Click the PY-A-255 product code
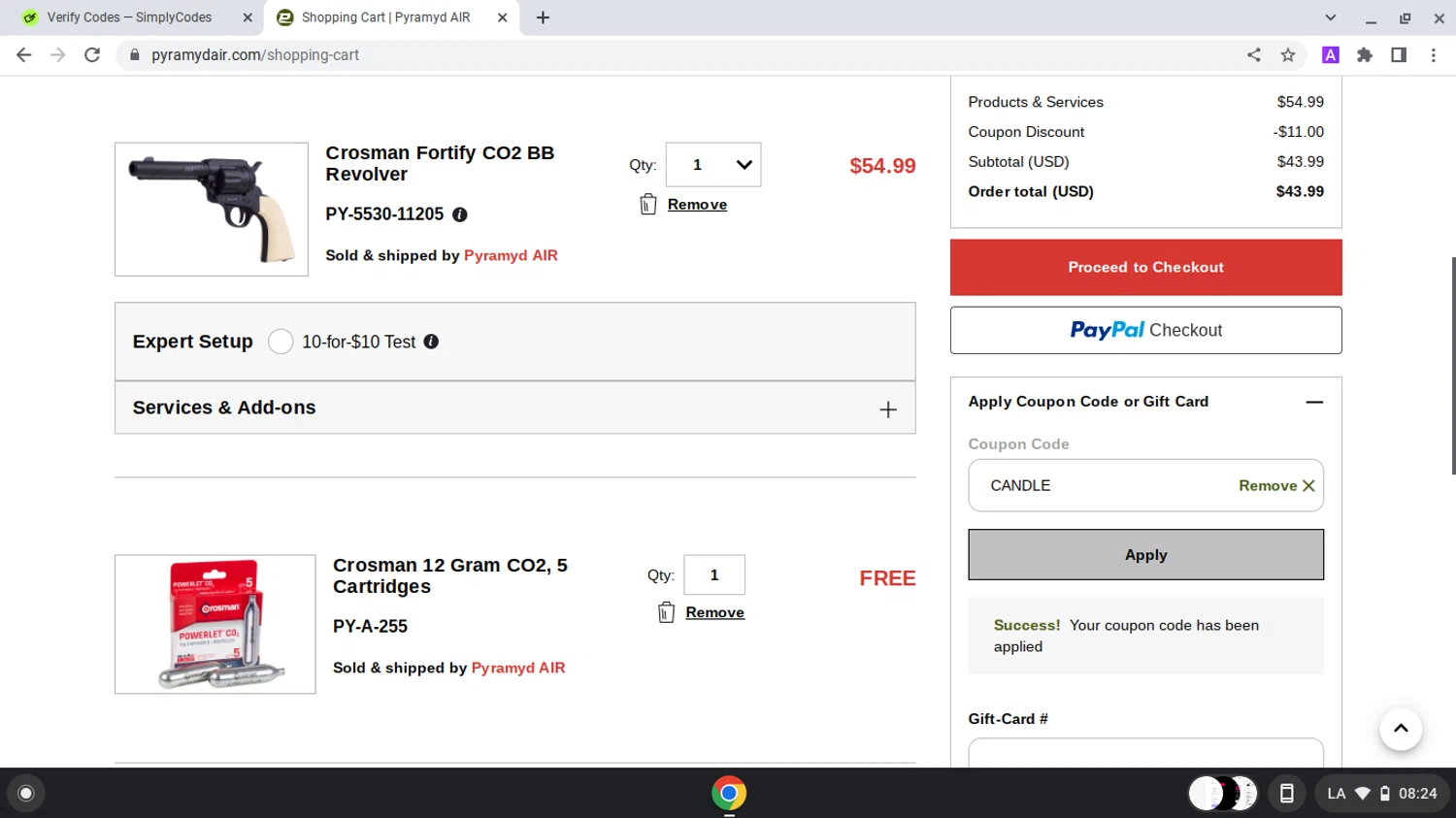The width and height of the screenshot is (1456, 818). 370,627
